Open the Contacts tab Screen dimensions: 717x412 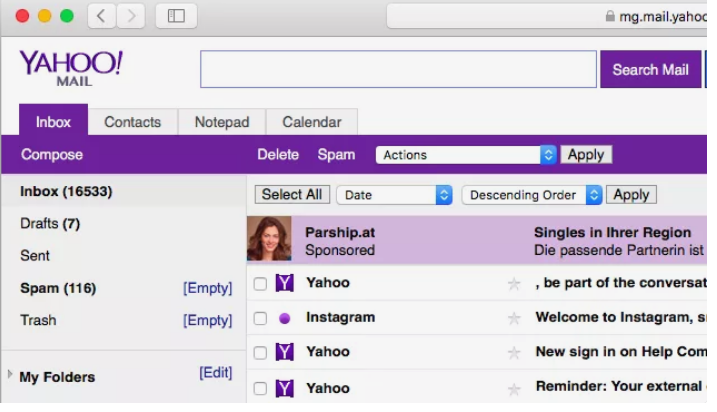133,122
